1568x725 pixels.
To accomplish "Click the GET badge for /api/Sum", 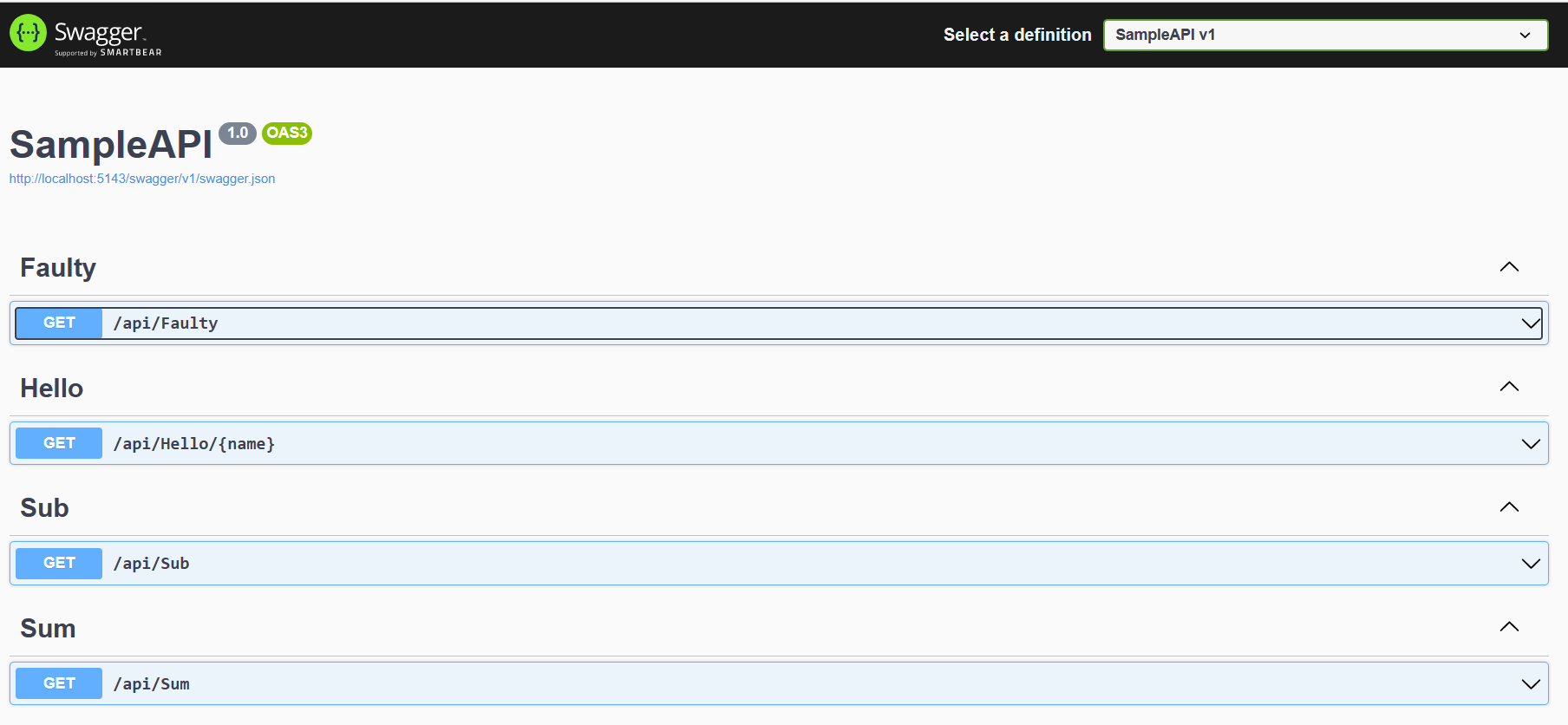I will point(59,683).
